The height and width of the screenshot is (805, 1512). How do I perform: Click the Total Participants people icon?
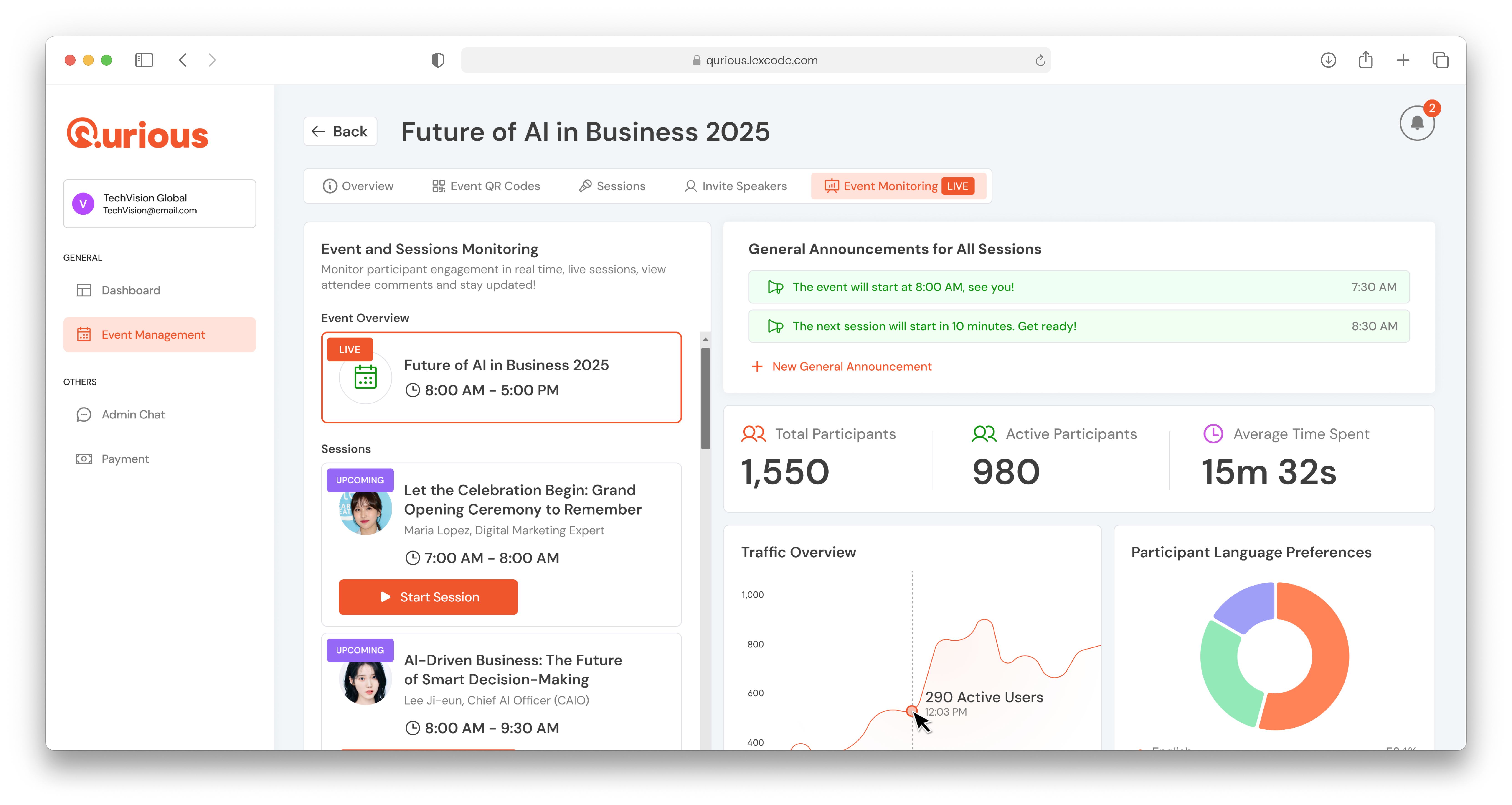click(x=754, y=434)
